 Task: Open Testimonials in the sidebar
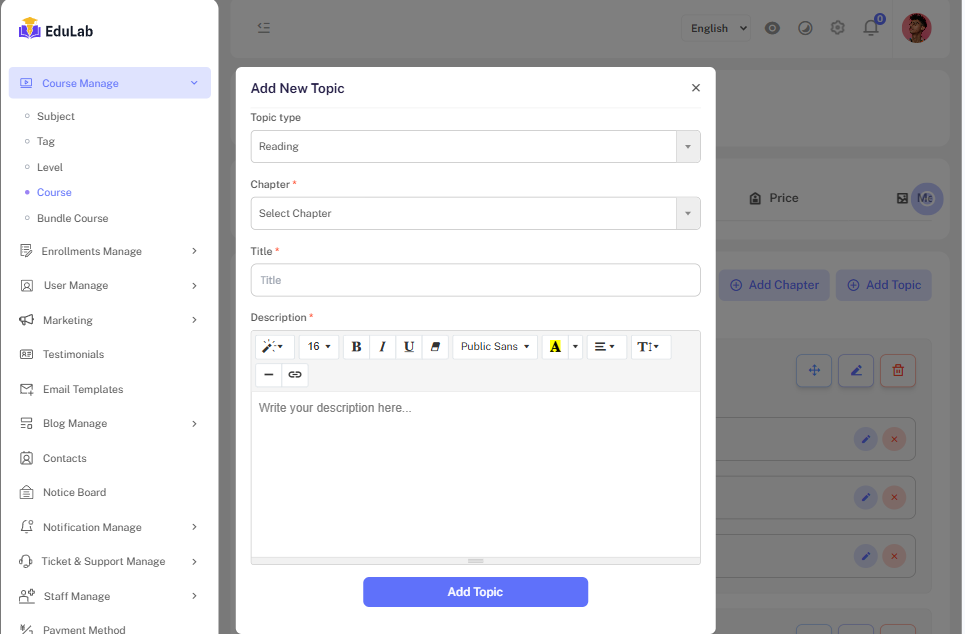click(x=73, y=355)
